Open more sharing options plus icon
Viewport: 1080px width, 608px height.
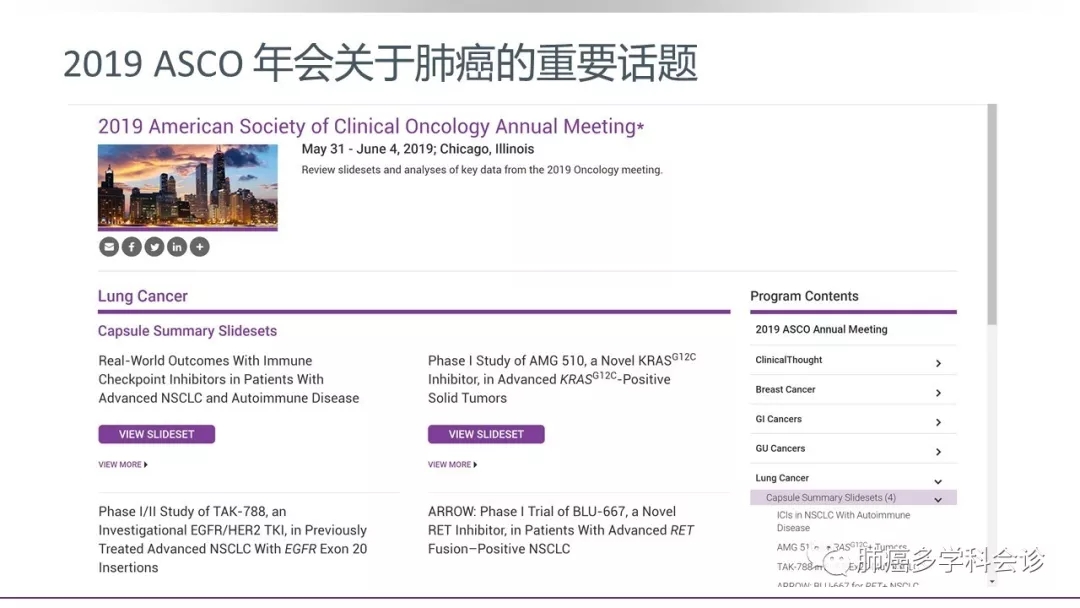200,247
